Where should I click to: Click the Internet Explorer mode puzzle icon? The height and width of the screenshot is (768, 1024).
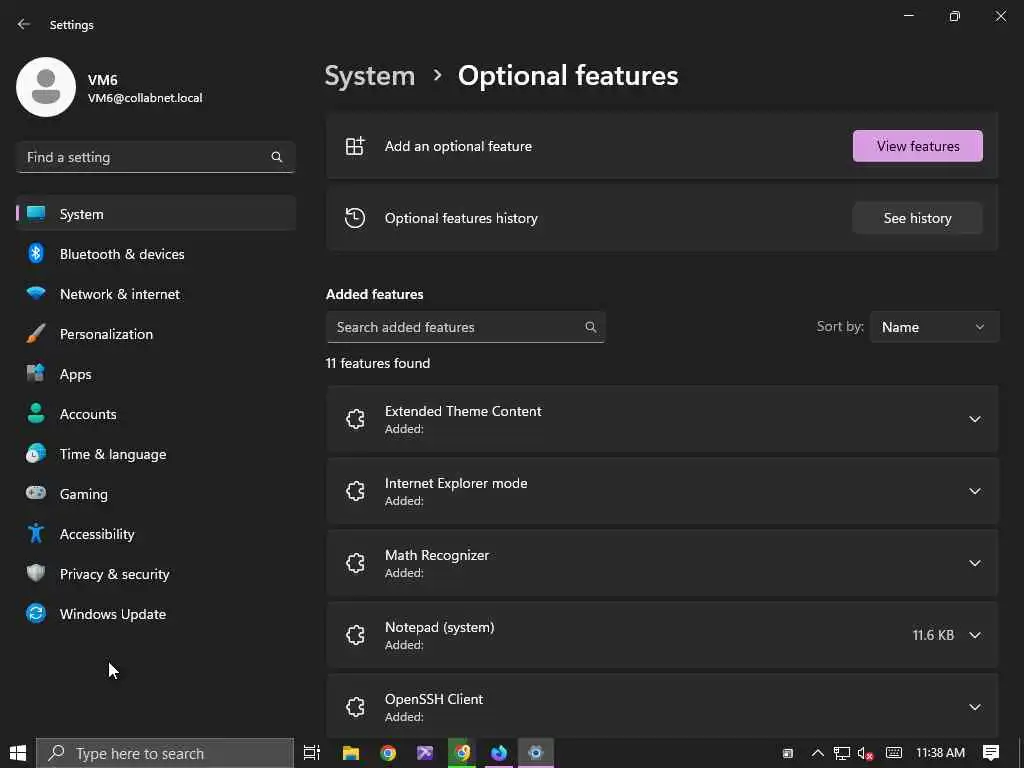pos(355,490)
